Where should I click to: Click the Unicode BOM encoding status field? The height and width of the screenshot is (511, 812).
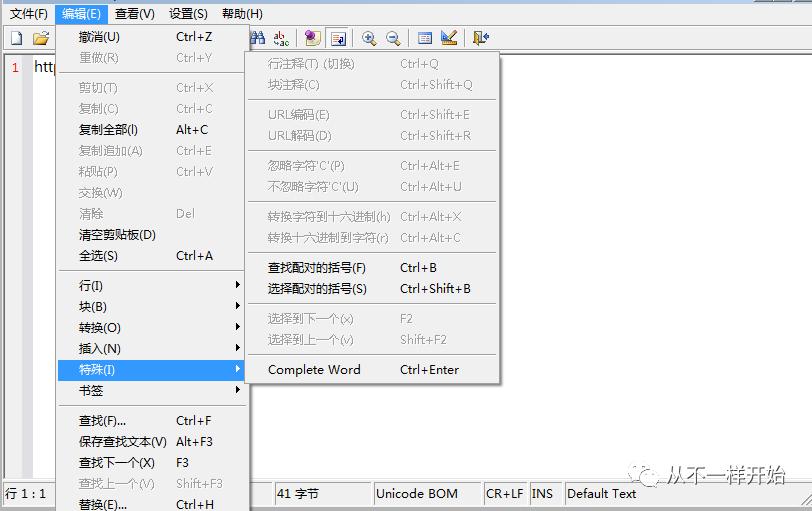[x=428, y=494]
